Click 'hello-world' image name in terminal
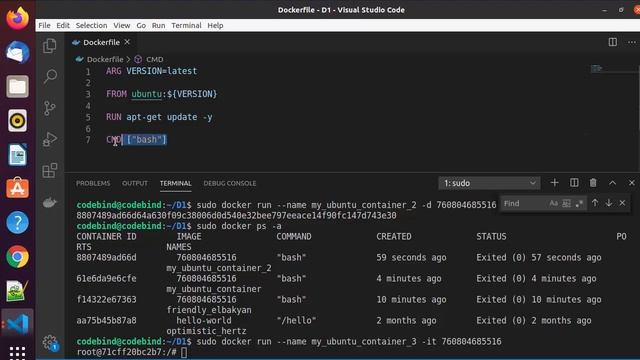The width and height of the screenshot is (640, 360). [204, 321]
